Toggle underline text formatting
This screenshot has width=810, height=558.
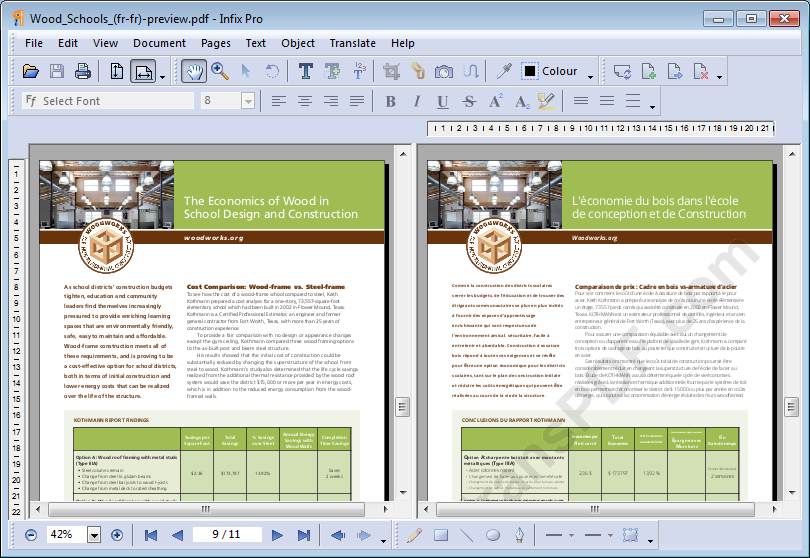point(442,101)
